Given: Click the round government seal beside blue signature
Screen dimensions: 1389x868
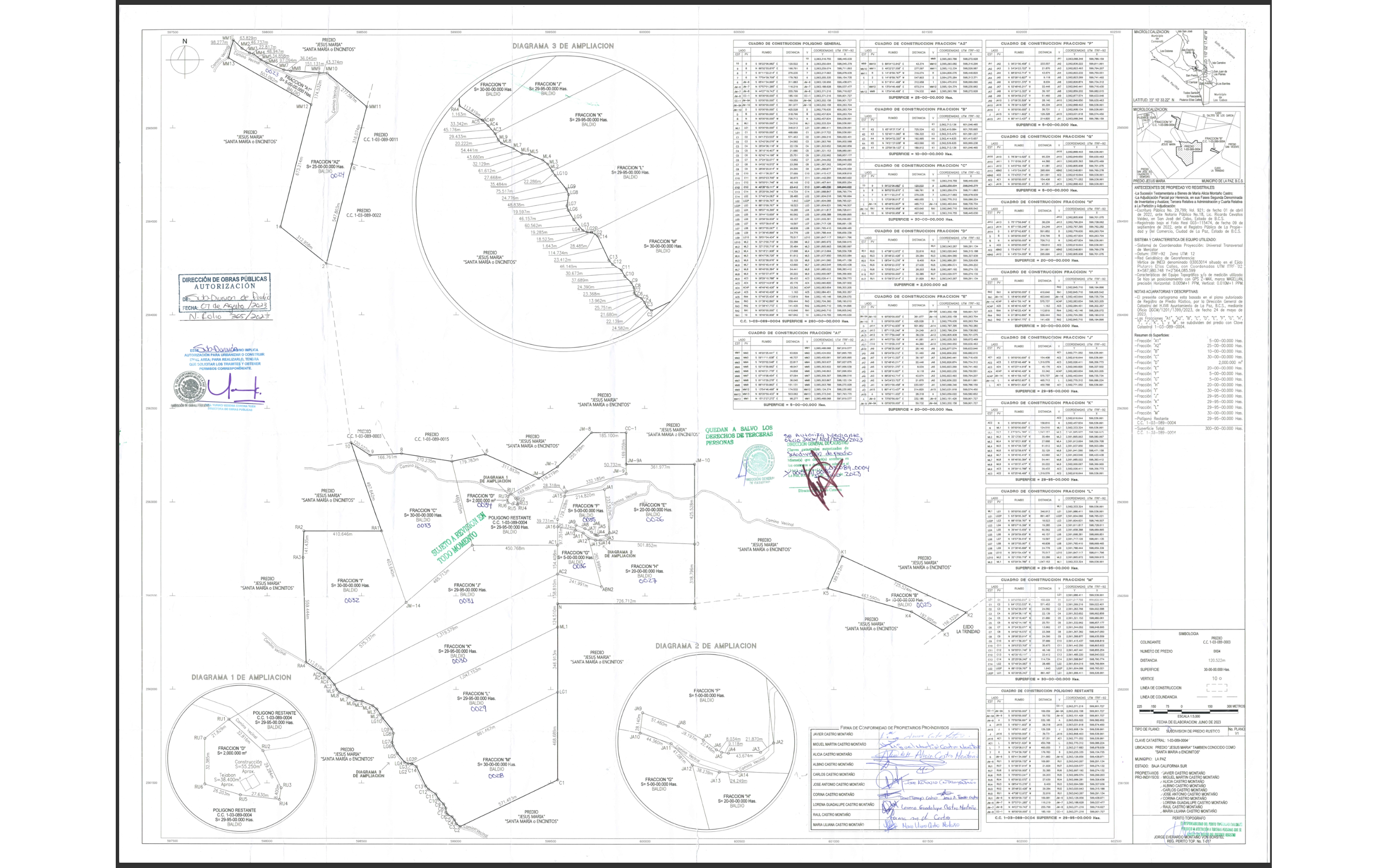Looking at the screenshot, I should click(x=191, y=387).
